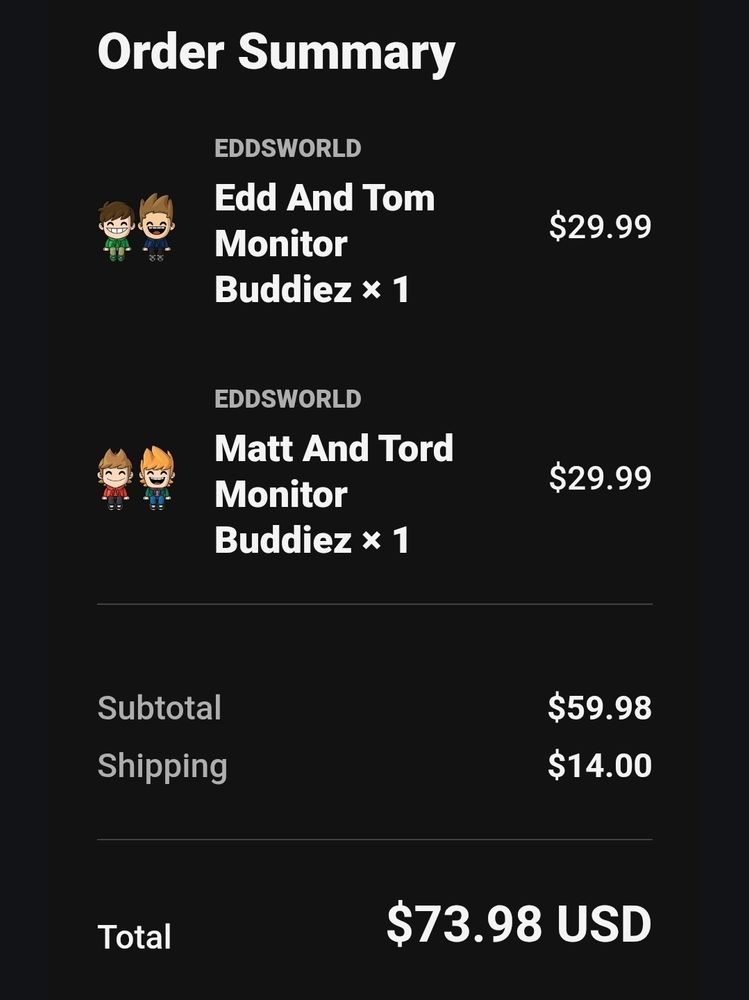Click the USD currency text in total
Viewport: 749px width, 1000px height.
tap(604, 924)
